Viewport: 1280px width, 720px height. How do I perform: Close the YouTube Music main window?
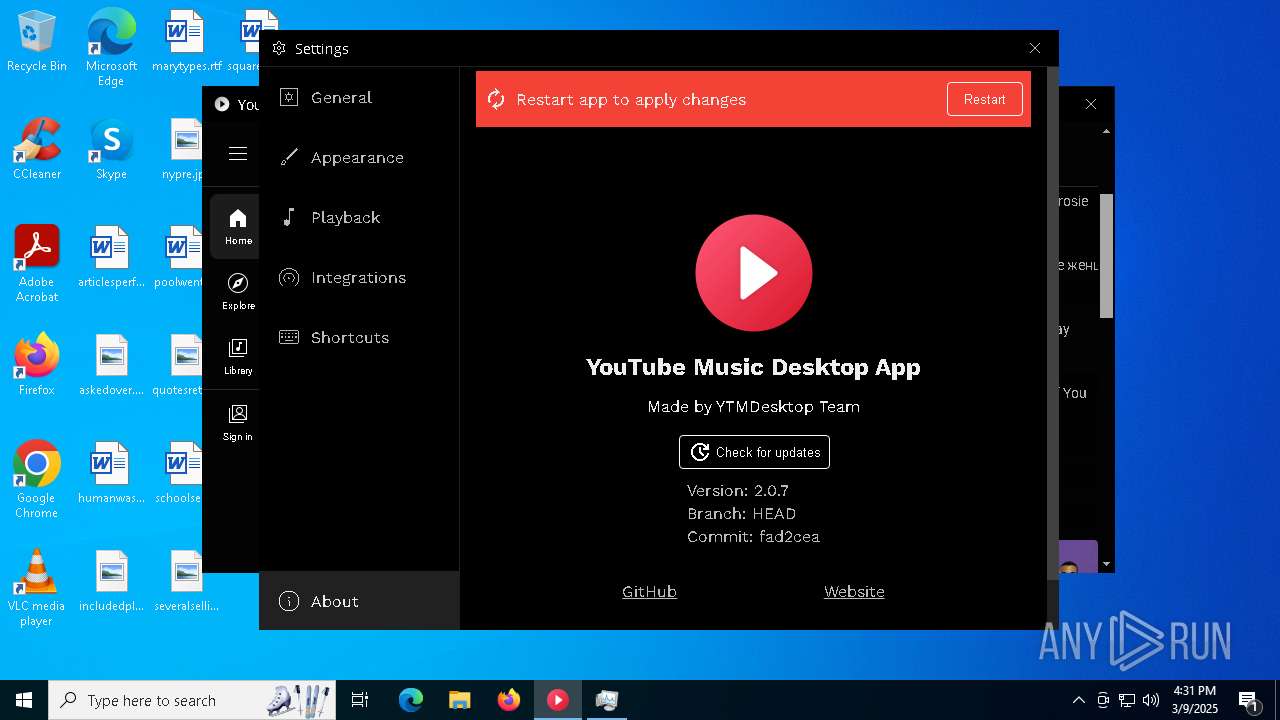point(1091,104)
